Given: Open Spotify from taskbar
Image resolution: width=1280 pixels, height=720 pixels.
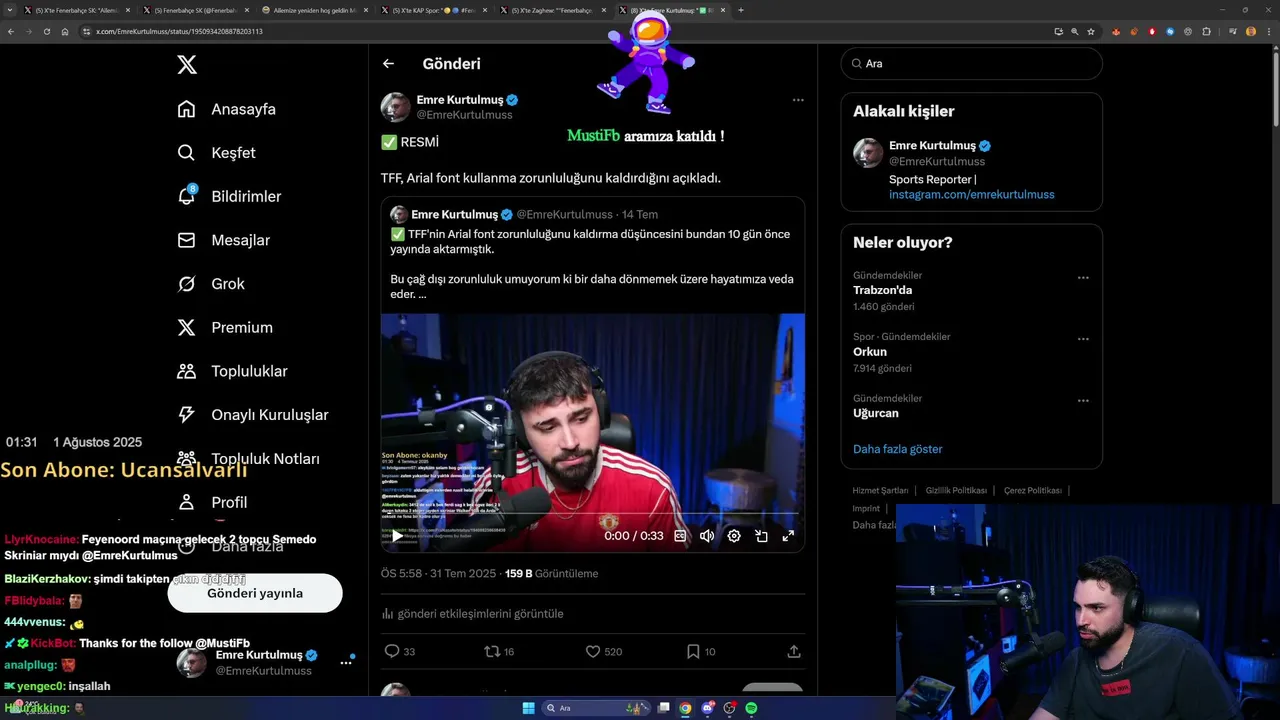Looking at the screenshot, I should click(x=751, y=708).
